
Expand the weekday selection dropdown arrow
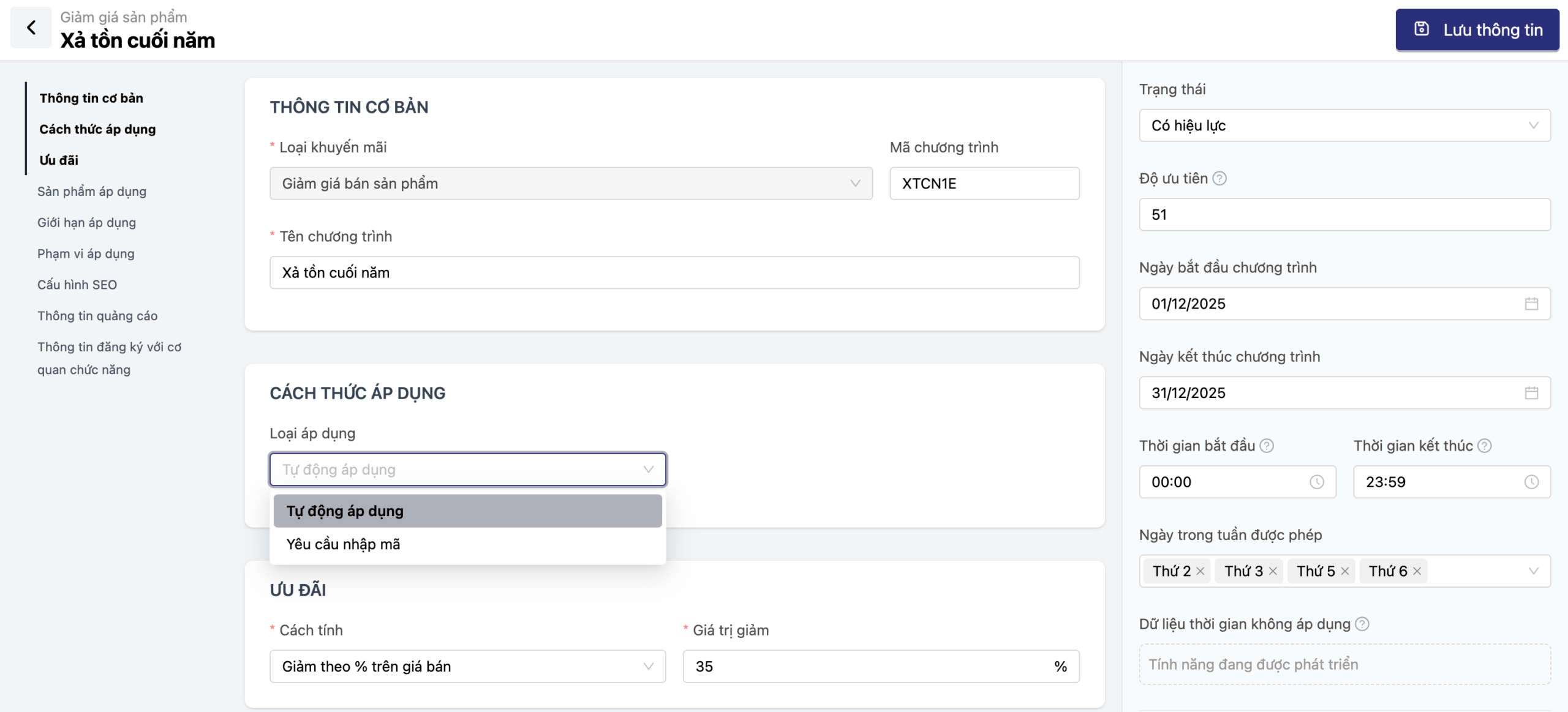point(1533,571)
